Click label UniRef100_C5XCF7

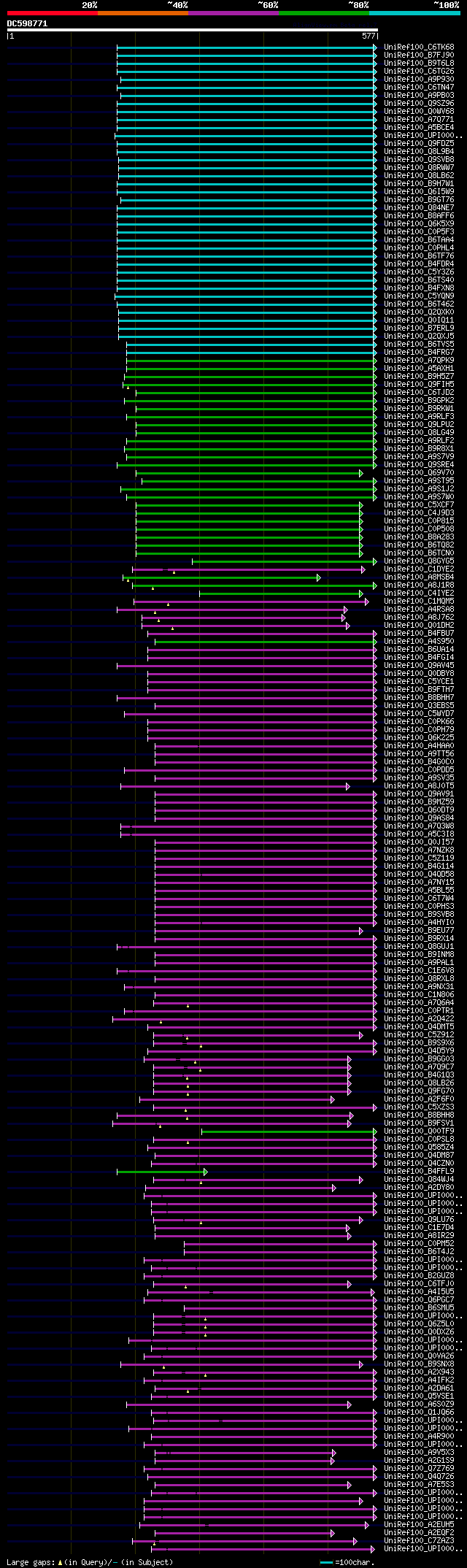(x=419, y=504)
